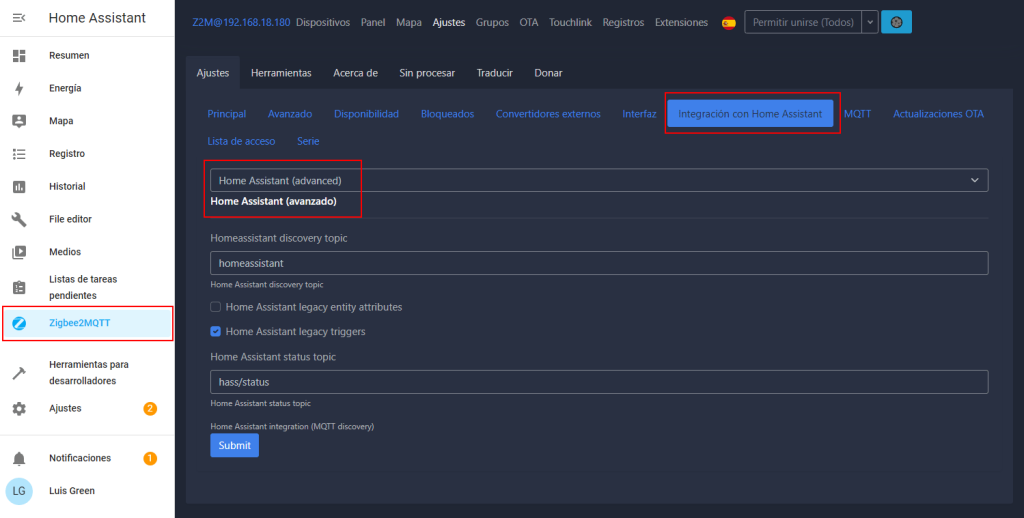This screenshot has height=518, width=1024.
Task: Open the Disponibilidad settings tab
Action: [x=366, y=114]
